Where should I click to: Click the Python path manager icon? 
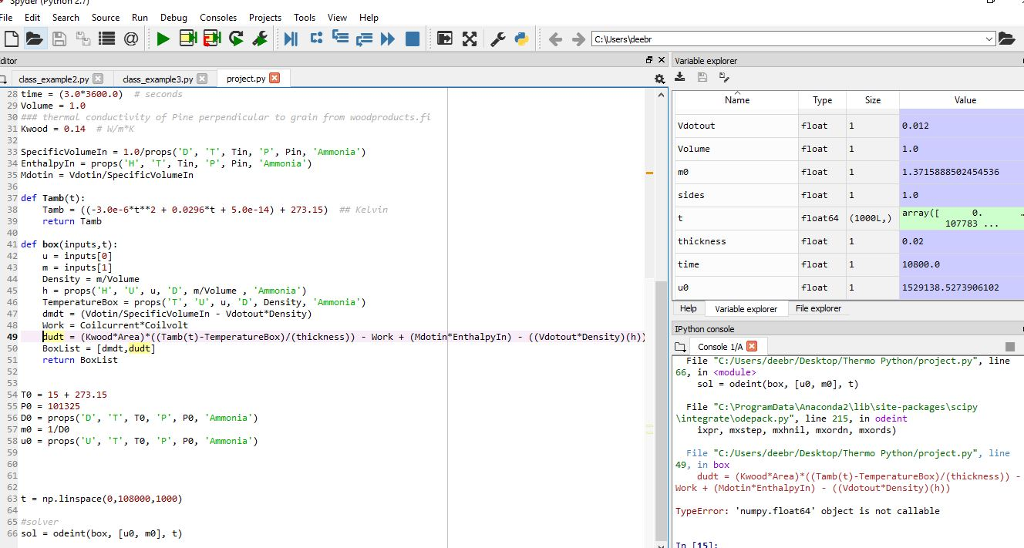(521, 39)
